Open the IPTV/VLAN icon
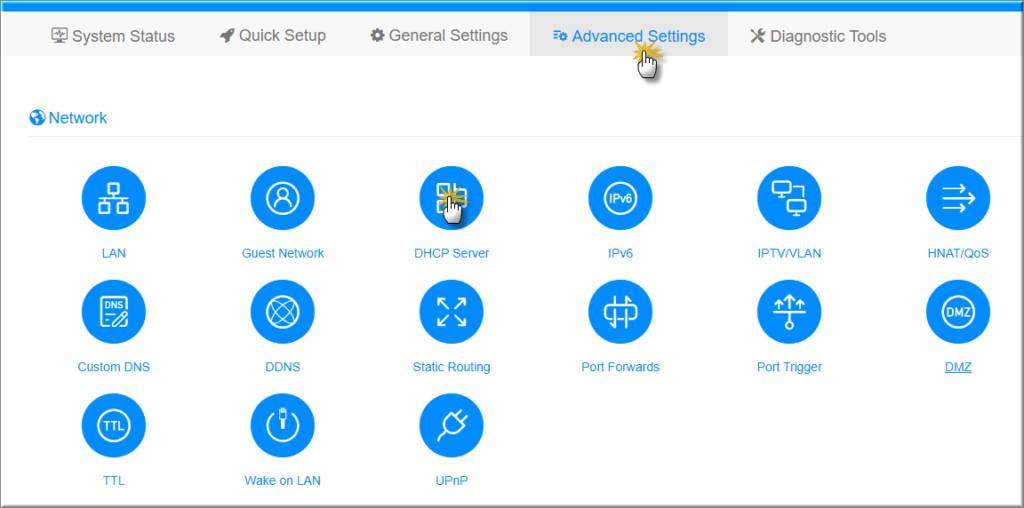This screenshot has height=508, width=1024. [x=789, y=198]
